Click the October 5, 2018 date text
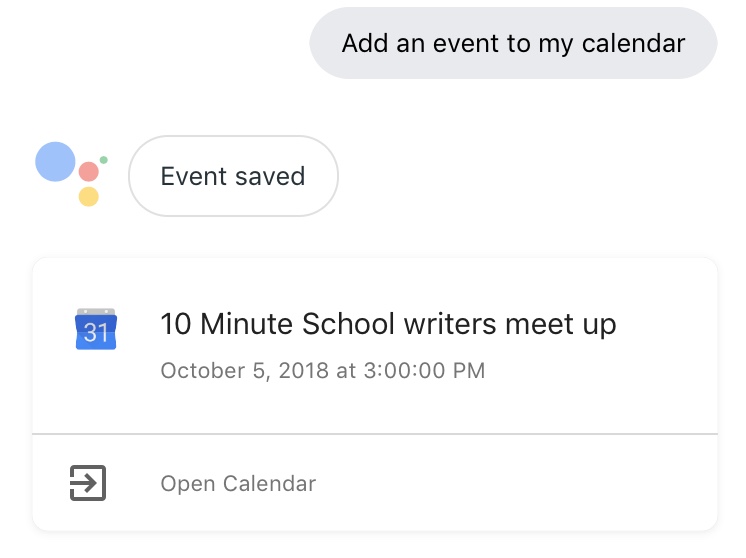746x558 pixels. click(245, 371)
